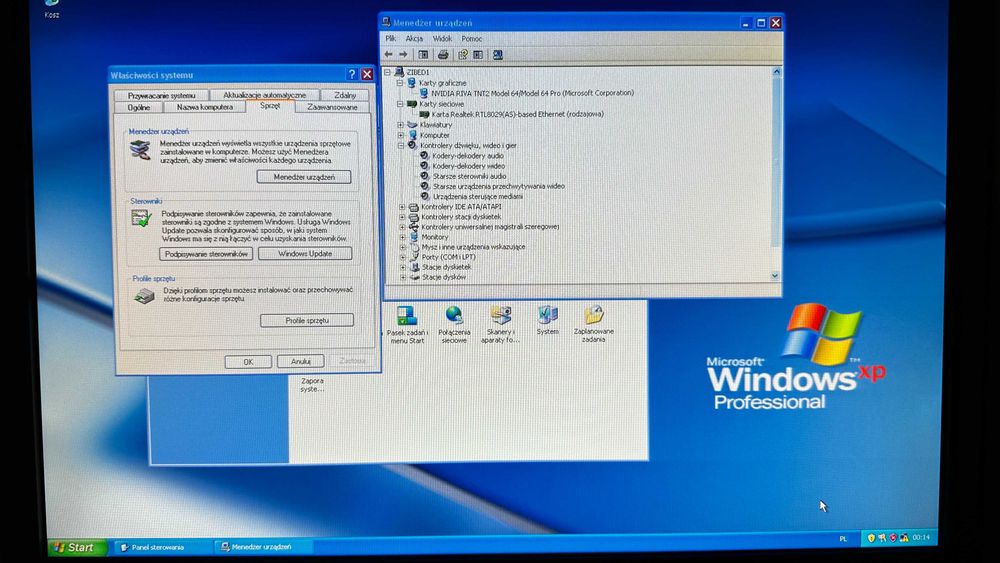Click the Windows Update button
The width and height of the screenshot is (1000, 563).
click(x=305, y=254)
